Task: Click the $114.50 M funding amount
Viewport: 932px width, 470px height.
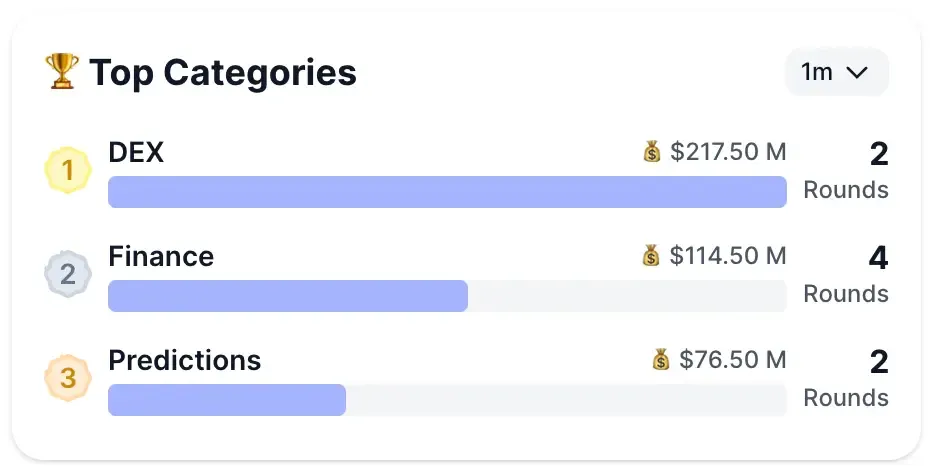Action: (728, 256)
